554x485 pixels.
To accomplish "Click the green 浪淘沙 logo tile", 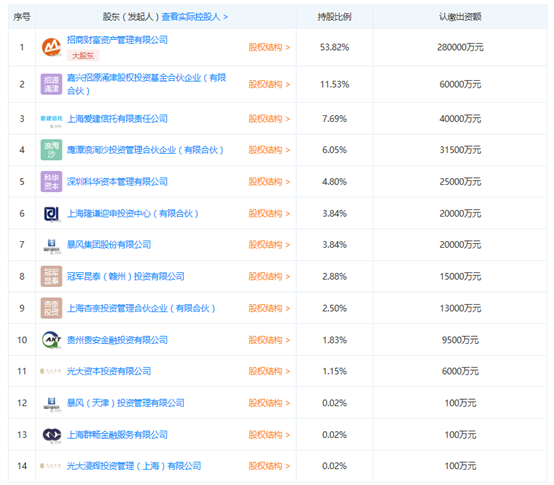I will tap(51, 150).
